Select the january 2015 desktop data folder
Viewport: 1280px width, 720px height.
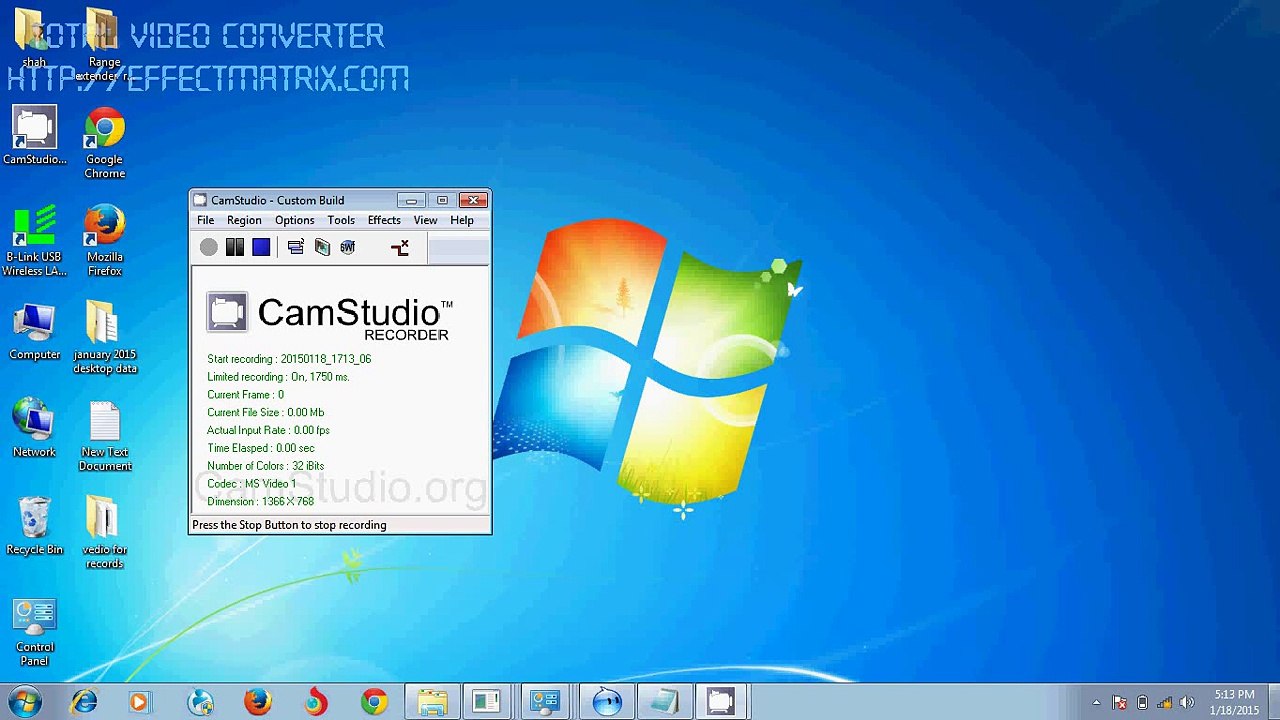[104, 338]
